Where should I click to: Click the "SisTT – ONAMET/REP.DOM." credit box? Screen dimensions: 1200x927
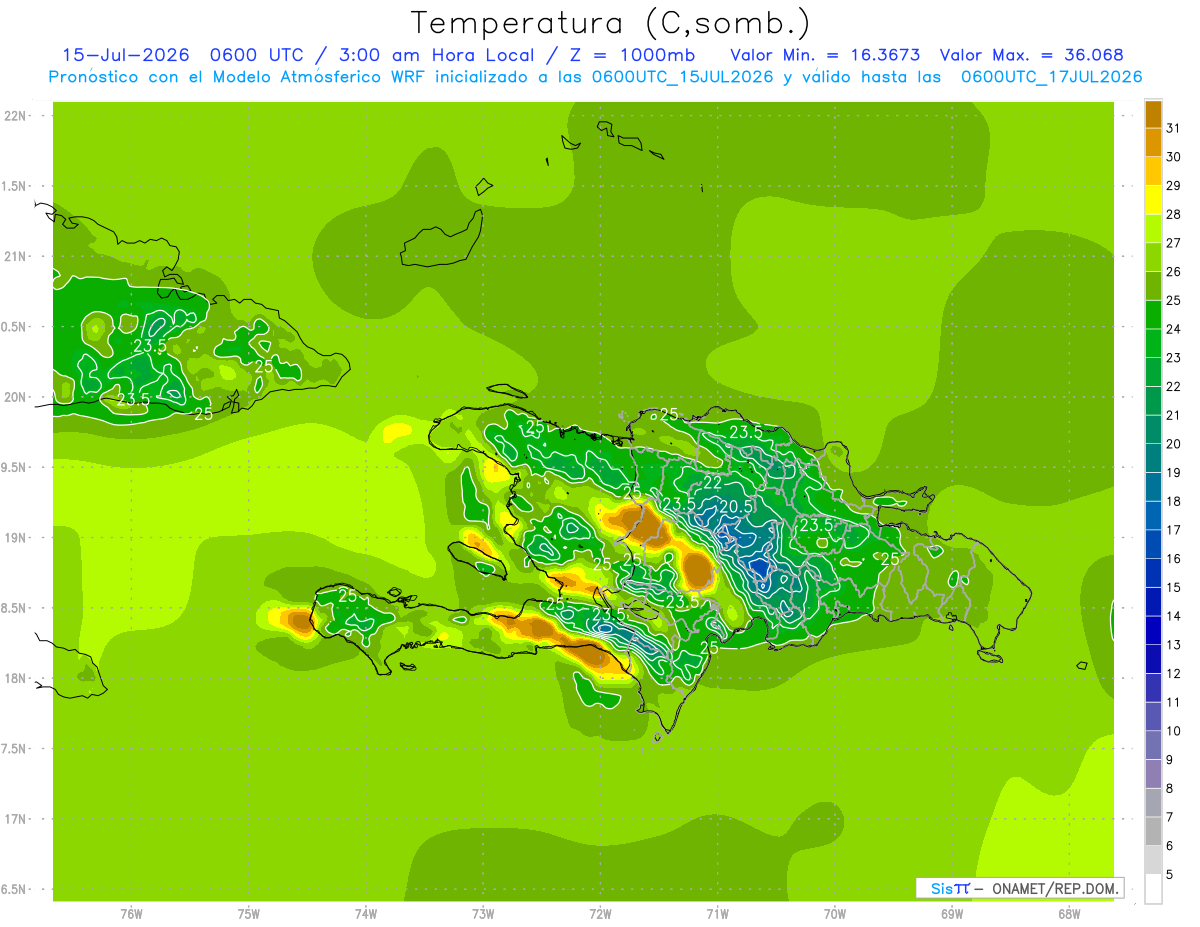[1019, 888]
